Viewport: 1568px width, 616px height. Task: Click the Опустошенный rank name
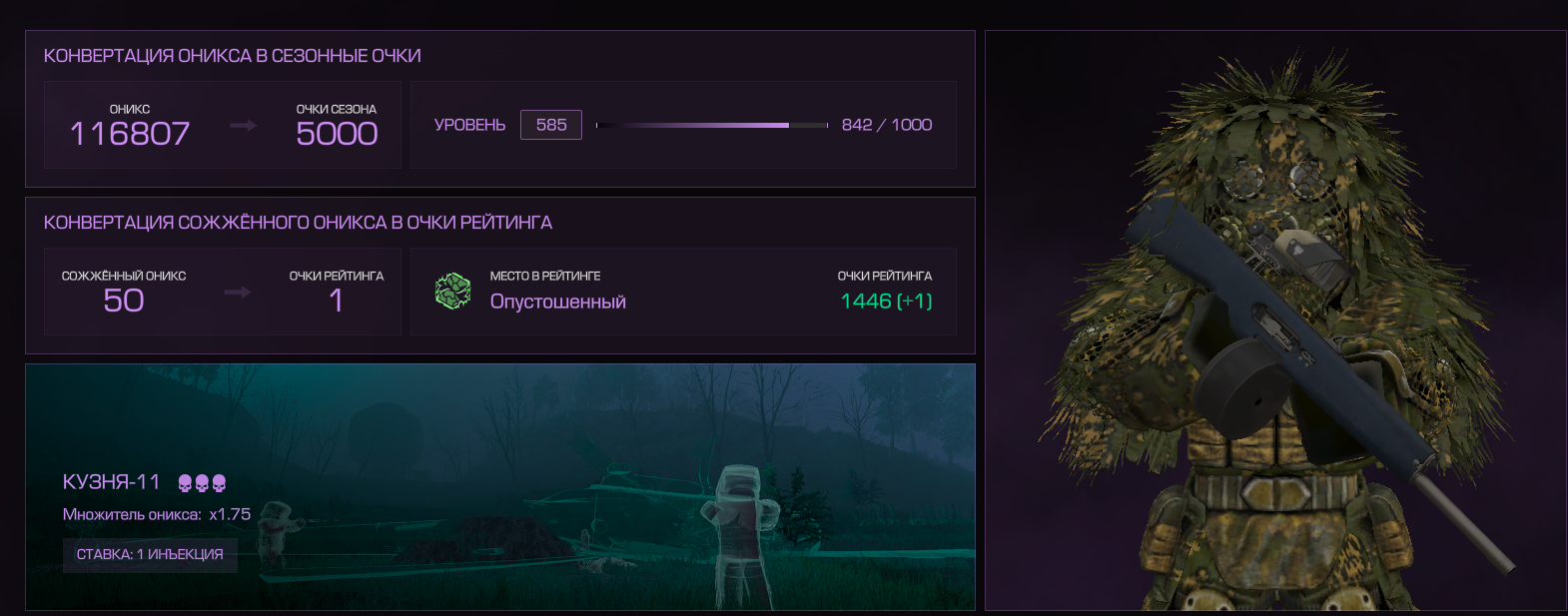coord(557,302)
